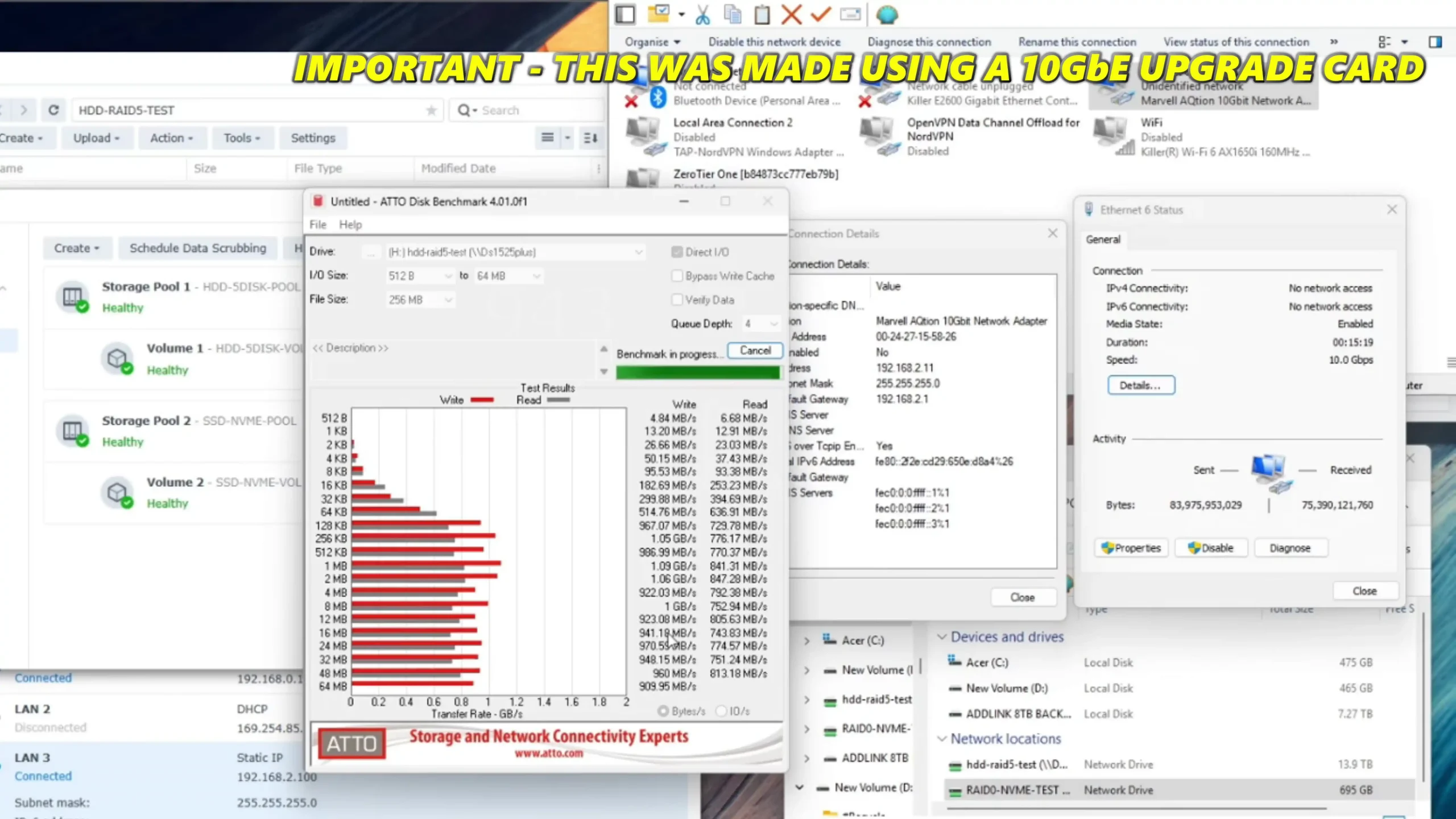1456x819 pixels.
Task: Click the Details... button in Ethernet Status
Action: click(x=1141, y=385)
